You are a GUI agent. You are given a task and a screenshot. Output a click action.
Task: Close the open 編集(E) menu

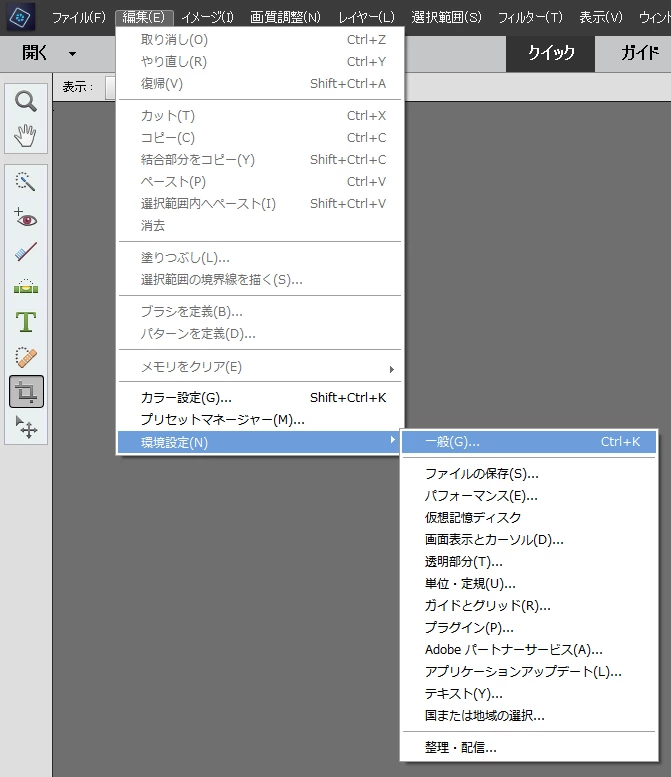[x=144, y=18]
